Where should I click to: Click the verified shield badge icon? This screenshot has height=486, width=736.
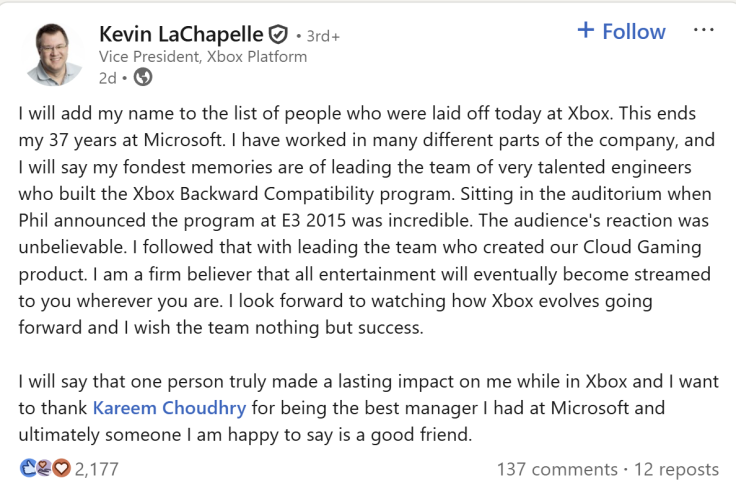click(278, 34)
